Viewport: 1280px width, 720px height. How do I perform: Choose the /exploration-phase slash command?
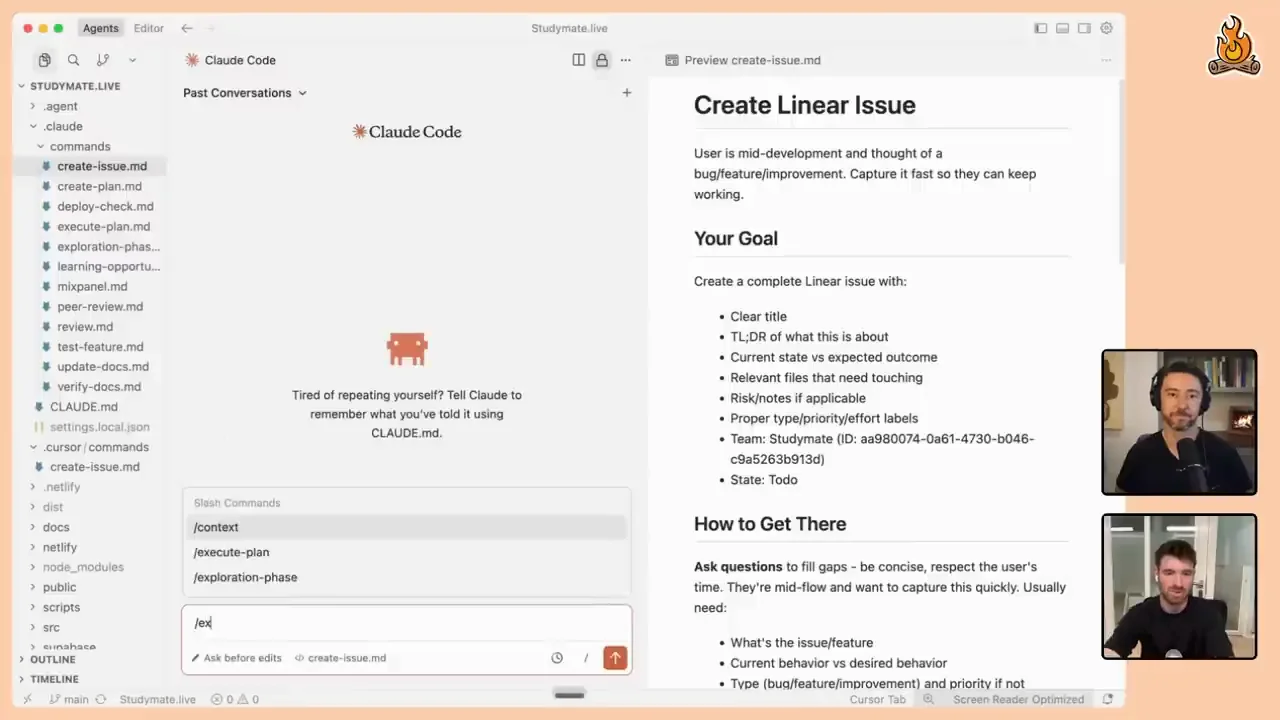pos(406,577)
